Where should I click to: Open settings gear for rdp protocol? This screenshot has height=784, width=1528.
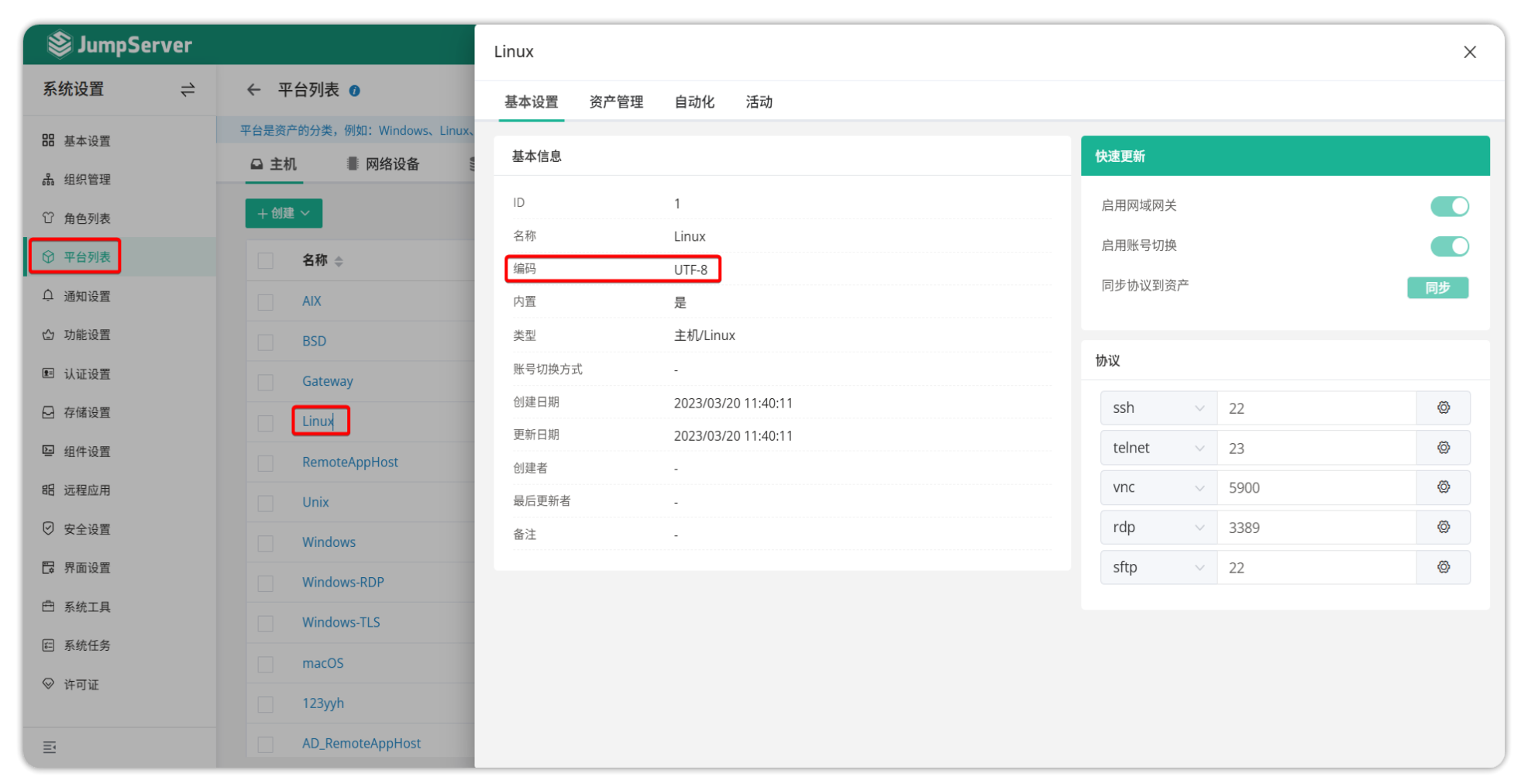click(x=1444, y=527)
